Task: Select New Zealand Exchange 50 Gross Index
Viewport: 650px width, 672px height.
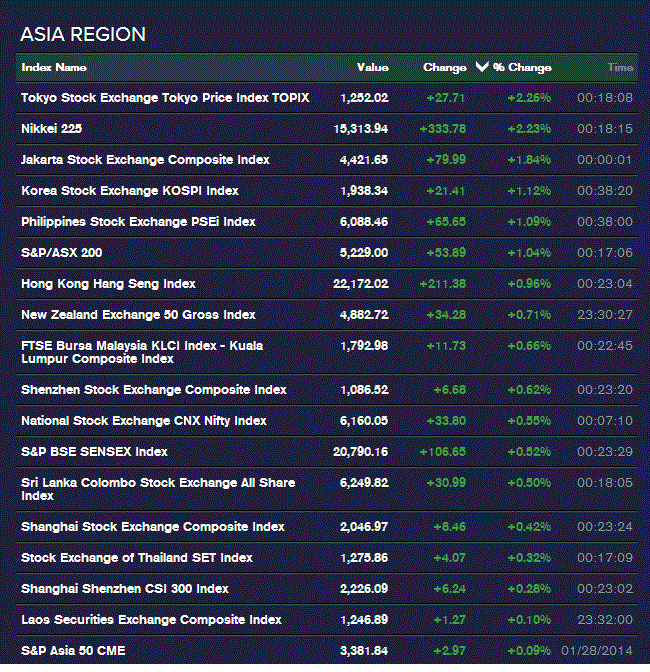Action: (x=138, y=315)
